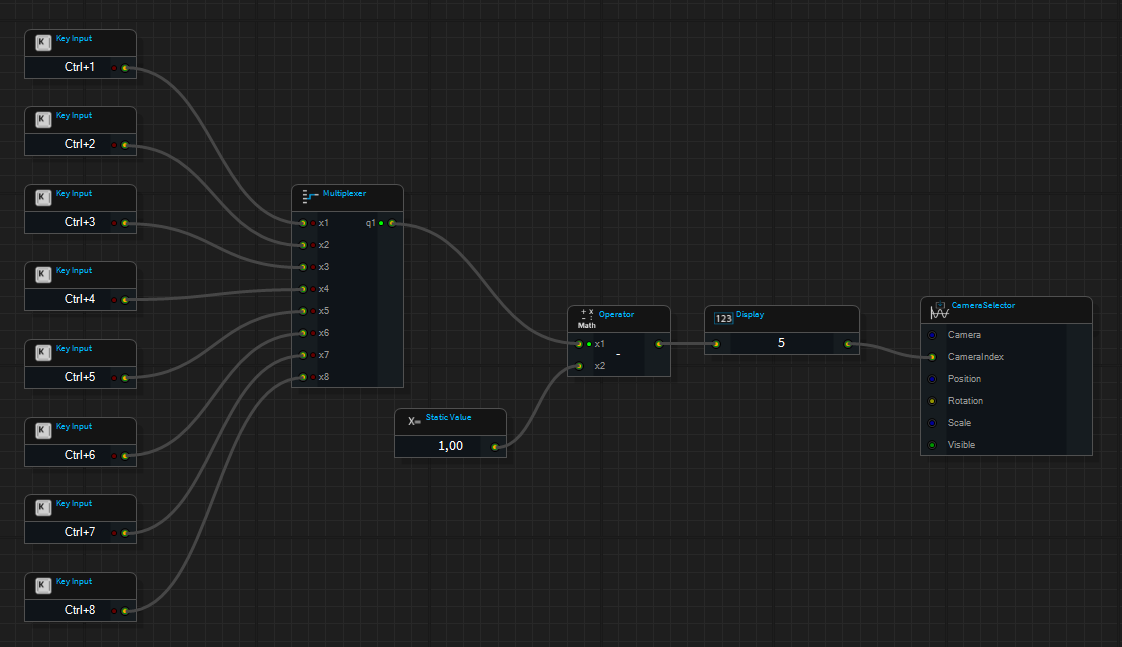Click the Ctrl+6 key binding field

pos(80,455)
